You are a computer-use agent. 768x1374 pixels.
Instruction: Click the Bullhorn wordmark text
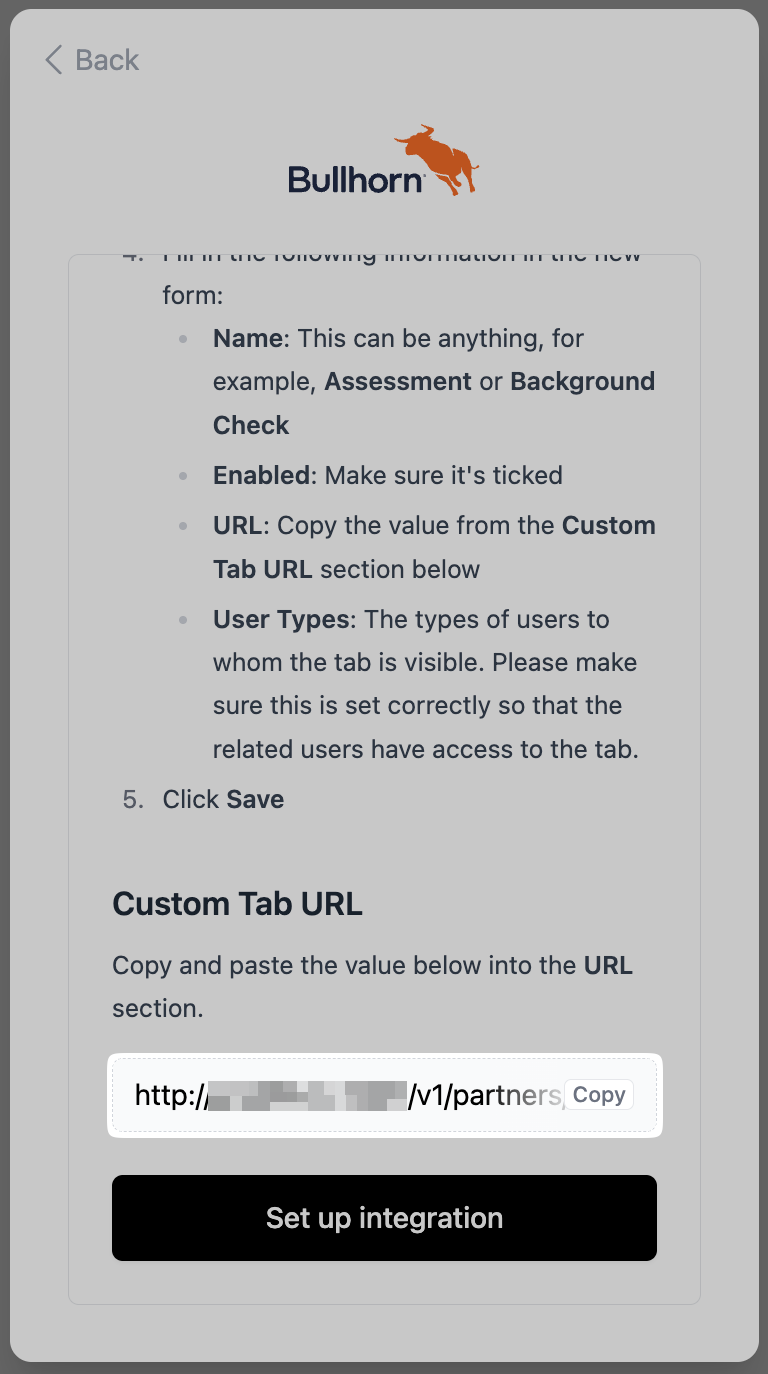355,180
